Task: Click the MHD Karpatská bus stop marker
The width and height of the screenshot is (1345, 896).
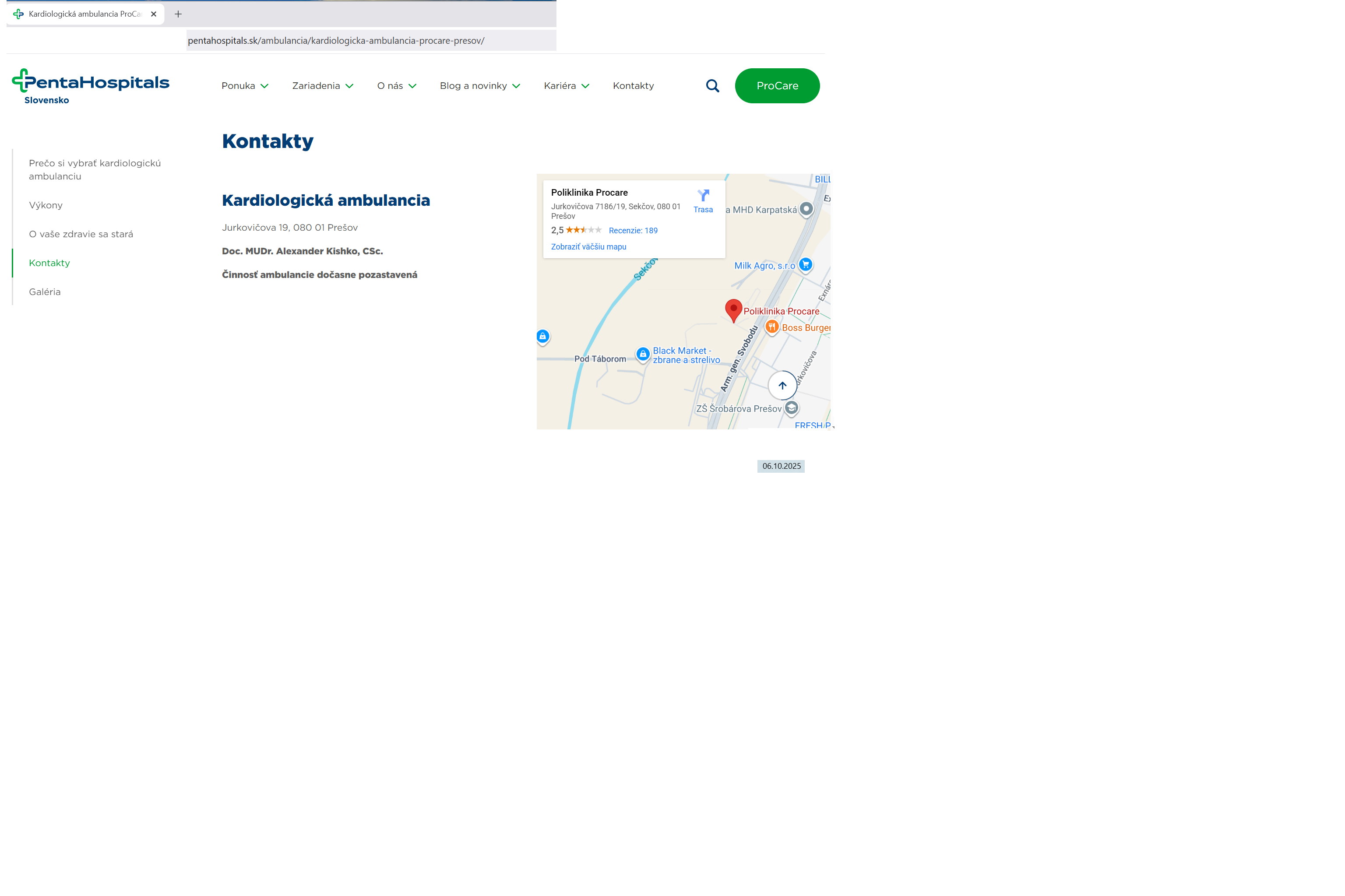Action: (x=806, y=209)
